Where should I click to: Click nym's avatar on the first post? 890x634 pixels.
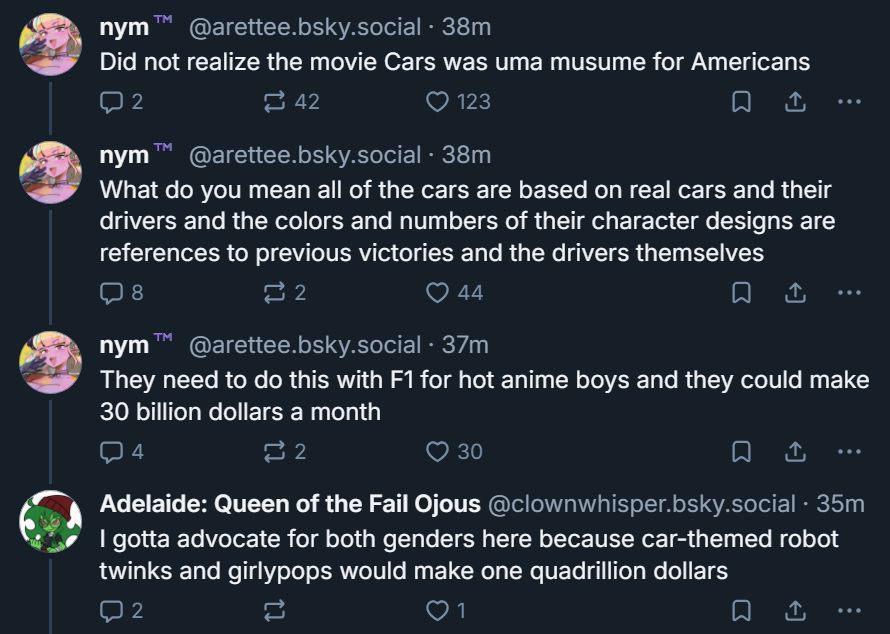click(50, 45)
